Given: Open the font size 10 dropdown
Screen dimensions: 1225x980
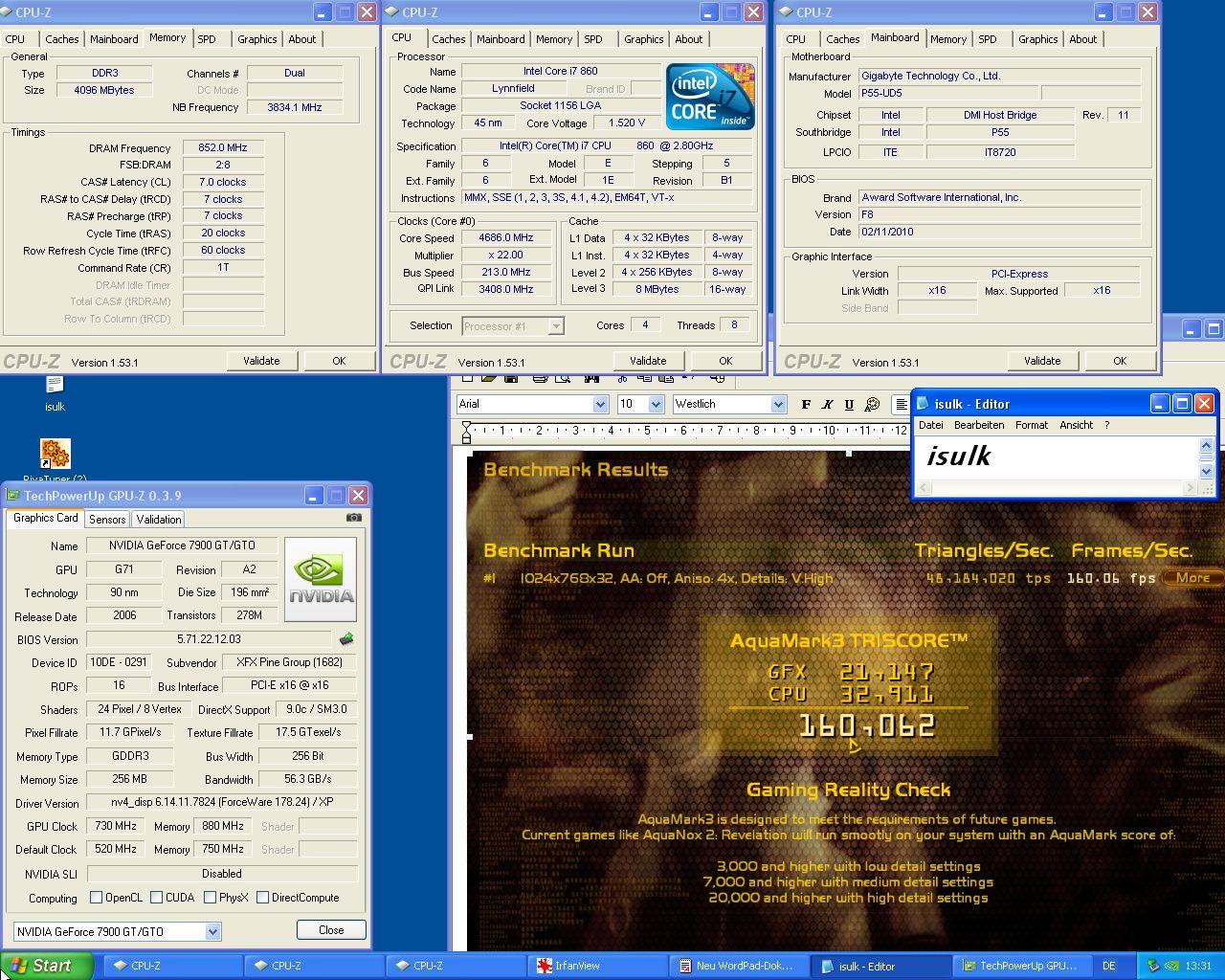Looking at the screenshot, I should click(656, 404).
